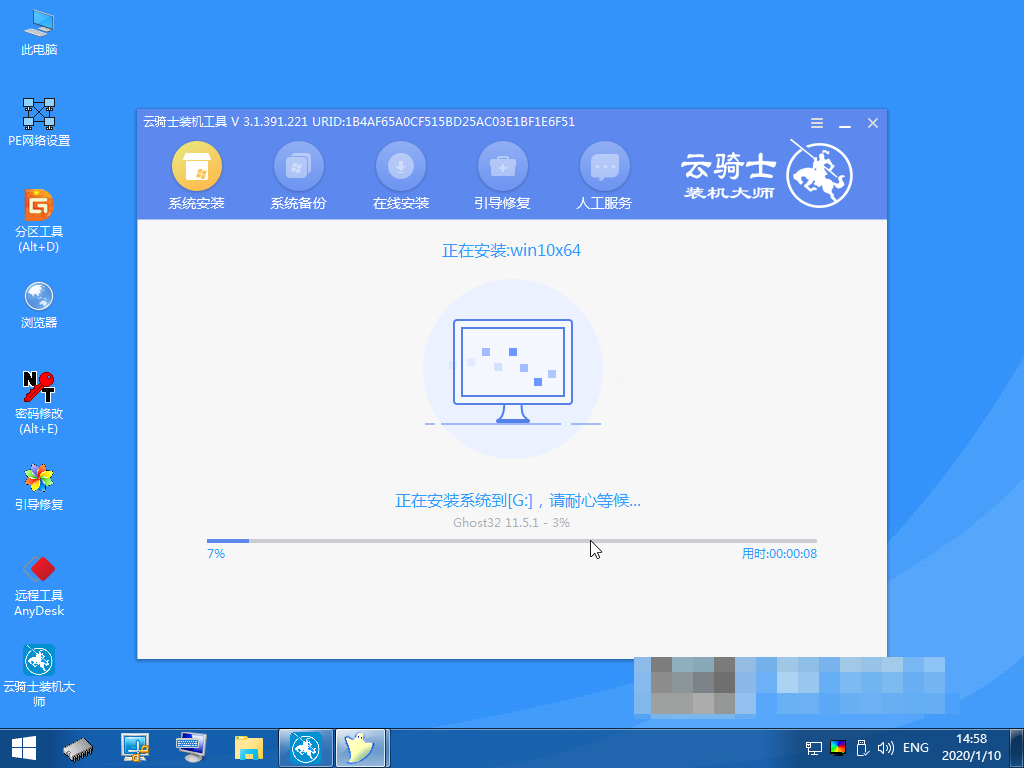This screenshot has height=768, width=1024.
Task: Open File Explorer from taskbar
Action: tap(249, 748)
